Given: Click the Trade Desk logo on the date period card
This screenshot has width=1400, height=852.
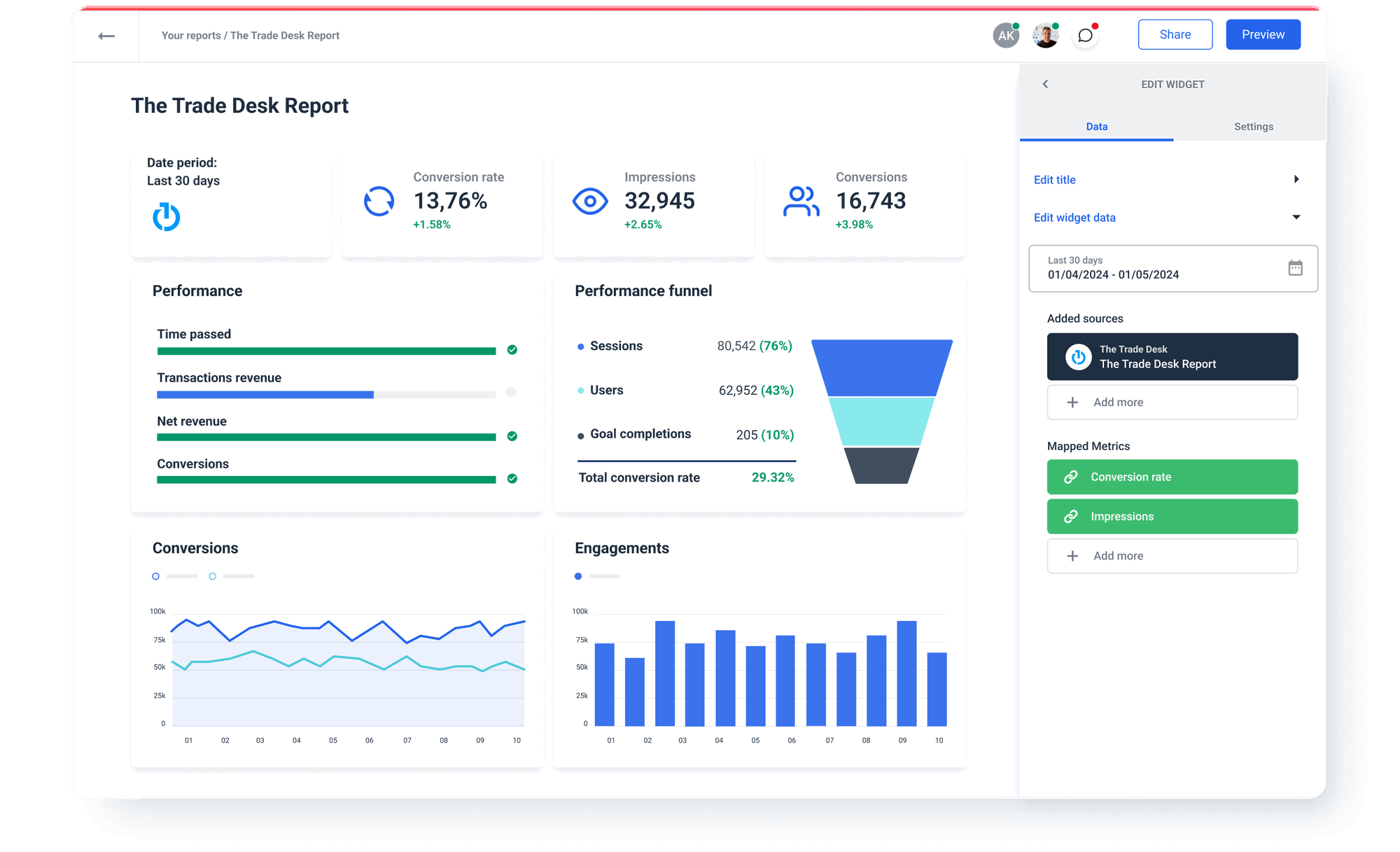Looking at the screenshot, I should (165, 216).
